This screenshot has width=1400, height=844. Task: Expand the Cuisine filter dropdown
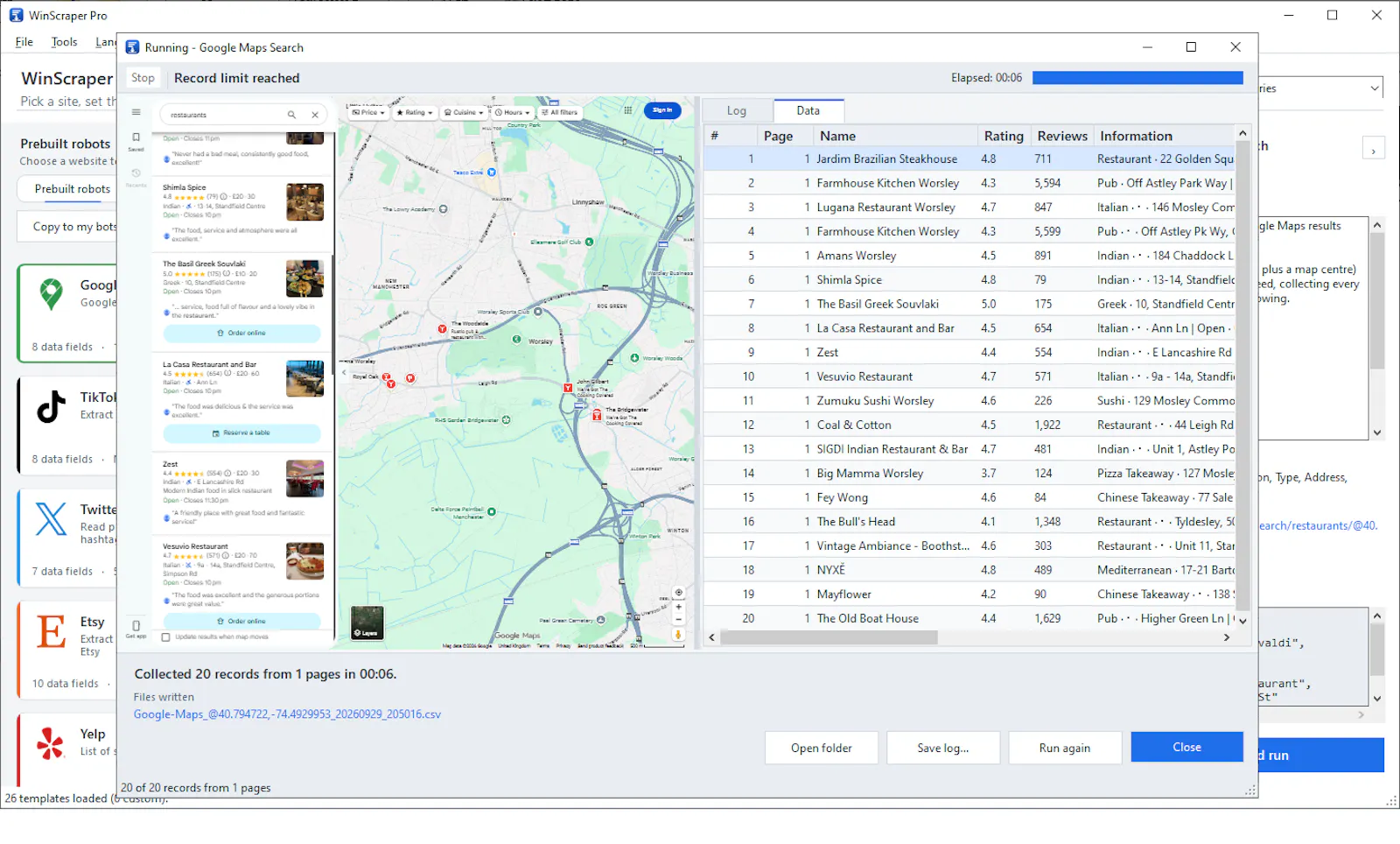coord(464,112)
